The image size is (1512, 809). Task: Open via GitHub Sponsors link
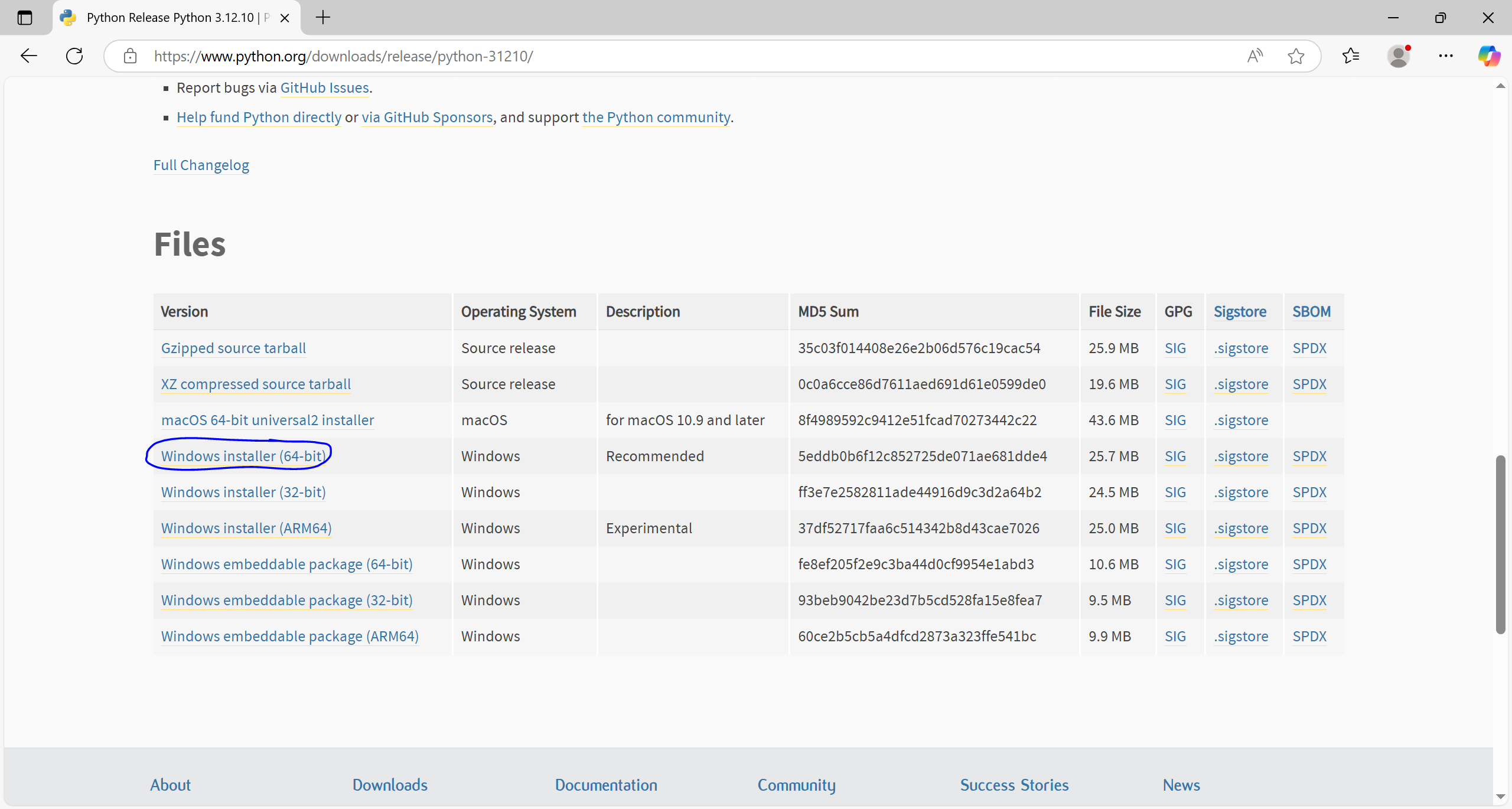[427, 118]
